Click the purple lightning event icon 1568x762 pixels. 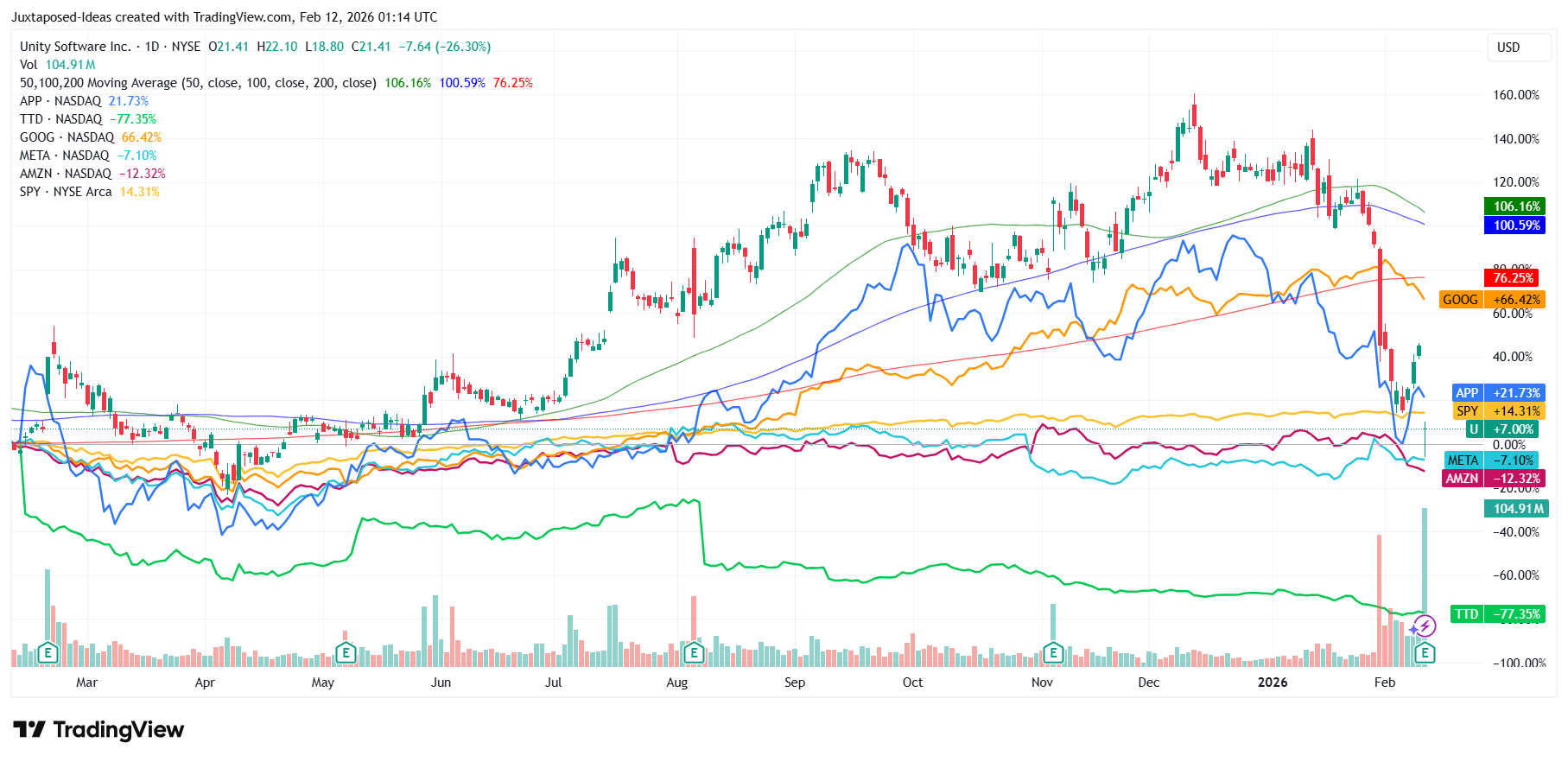(x=1425, y=625)
